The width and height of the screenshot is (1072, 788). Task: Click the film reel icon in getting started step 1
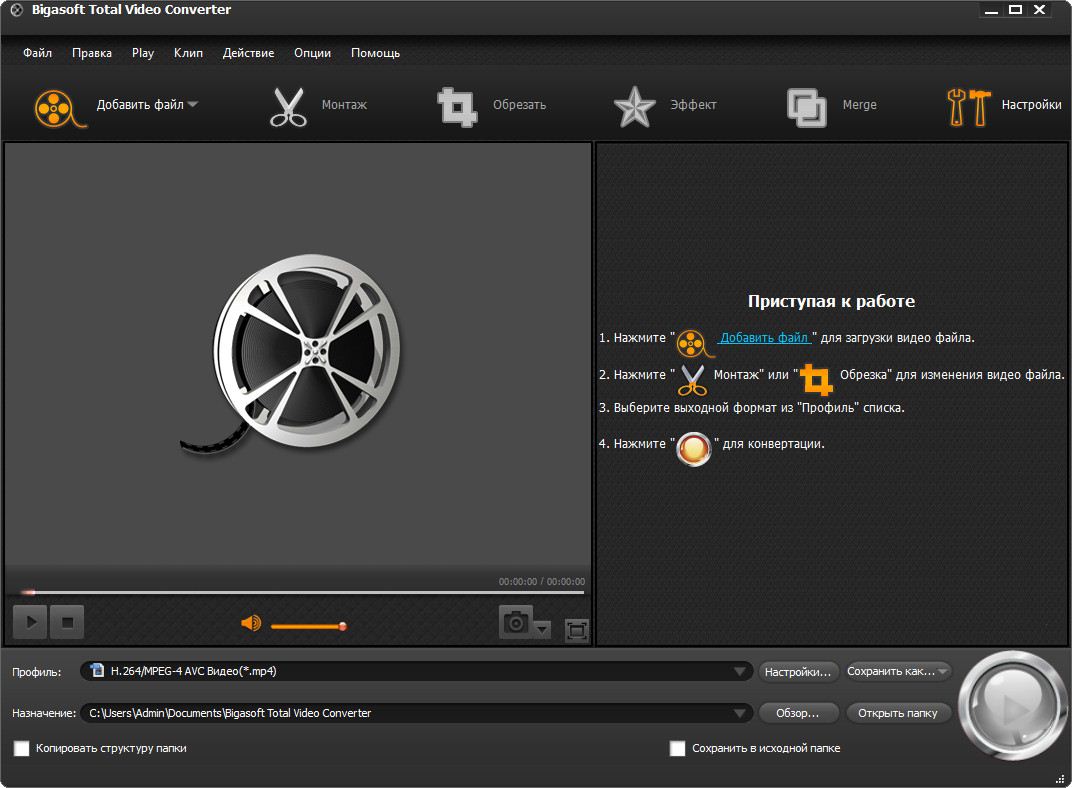pos(693,343)
